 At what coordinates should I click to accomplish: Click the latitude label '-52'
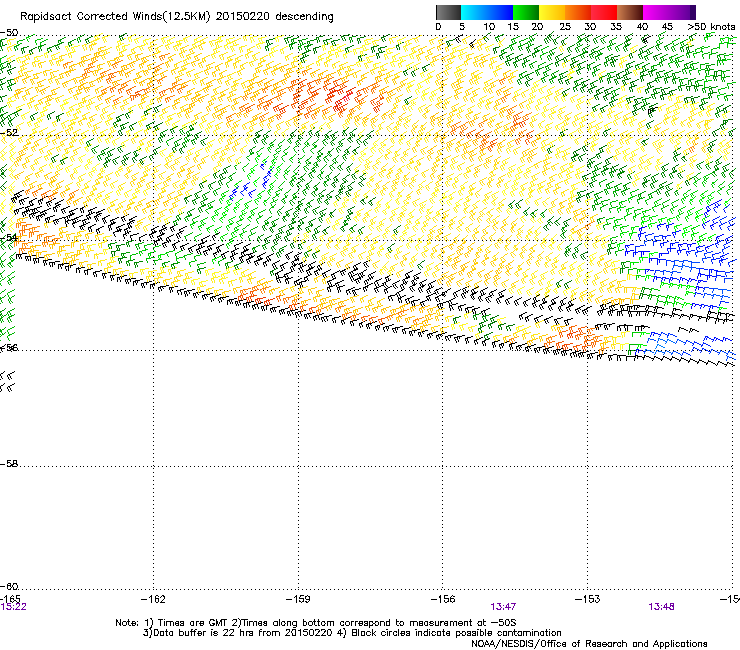pos(9,133)
